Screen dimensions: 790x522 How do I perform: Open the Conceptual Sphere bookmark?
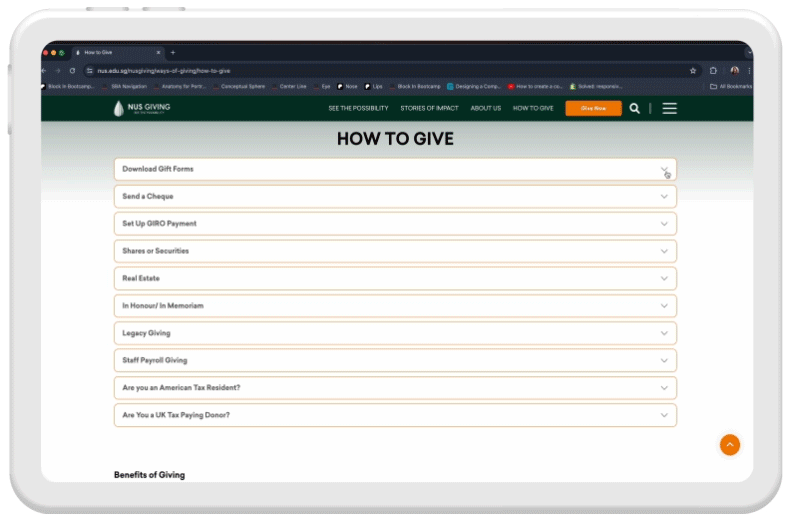click(239, 87)
